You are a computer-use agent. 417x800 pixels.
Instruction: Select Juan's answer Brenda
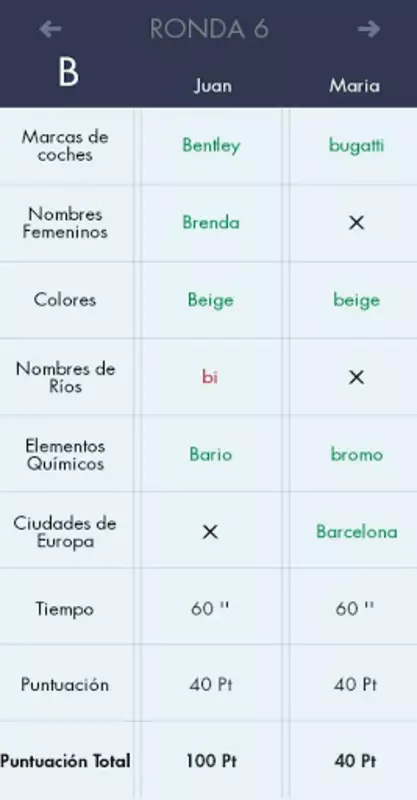211,223
